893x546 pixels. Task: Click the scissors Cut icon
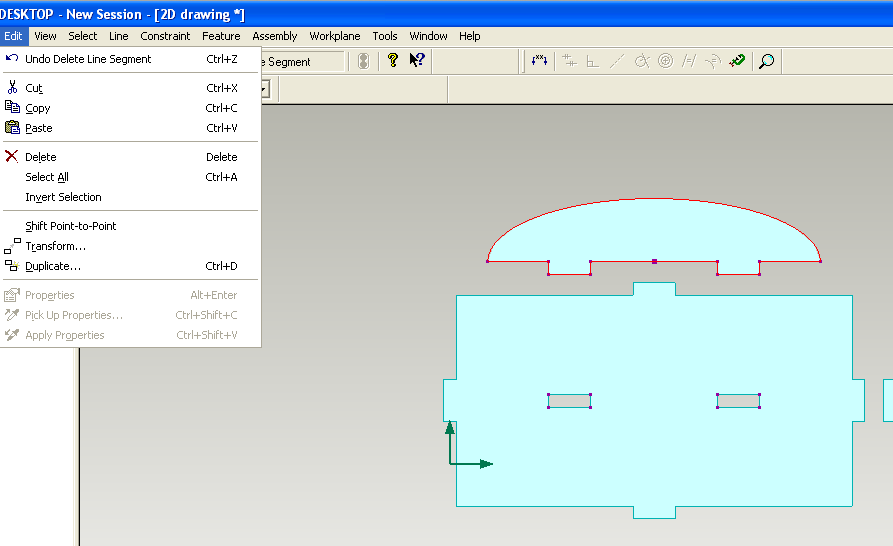[12, 87]
